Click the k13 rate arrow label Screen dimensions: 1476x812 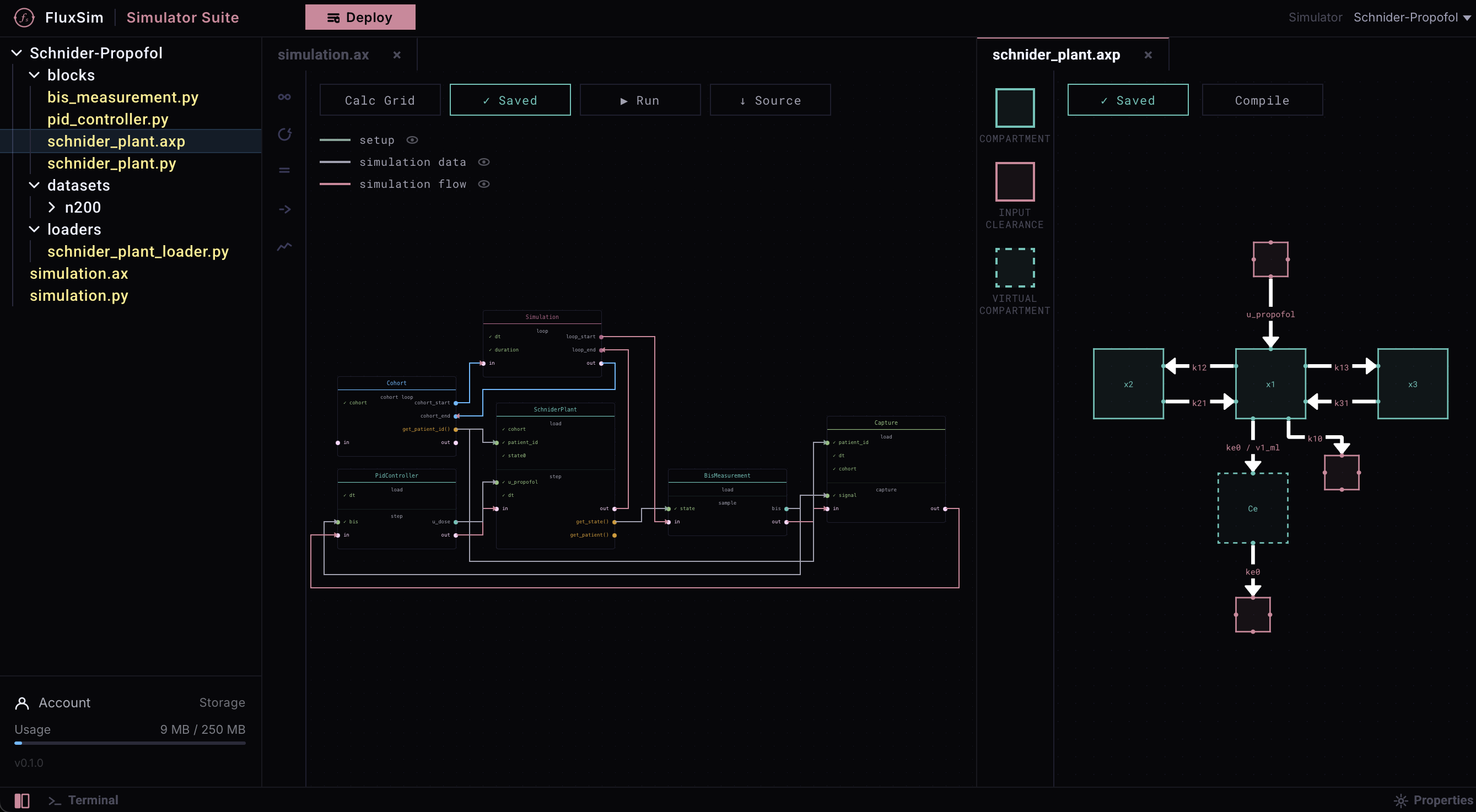(1342, 367)
